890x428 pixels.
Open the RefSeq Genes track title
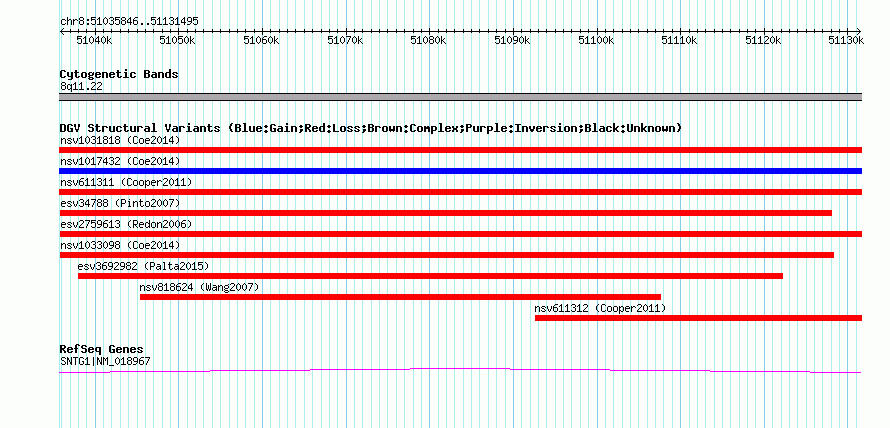(102, 350)
